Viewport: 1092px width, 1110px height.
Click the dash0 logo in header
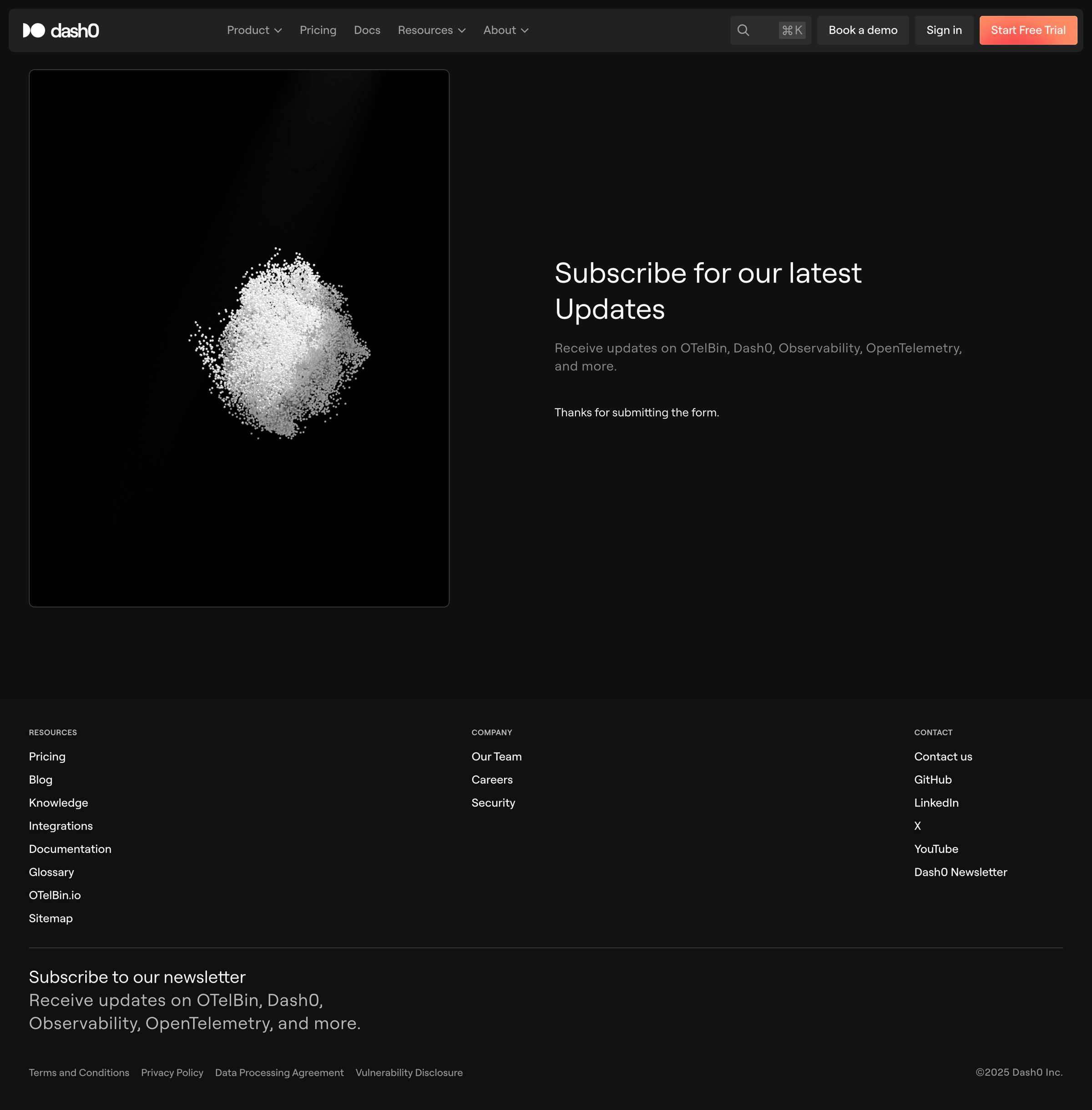pos(61,30)
